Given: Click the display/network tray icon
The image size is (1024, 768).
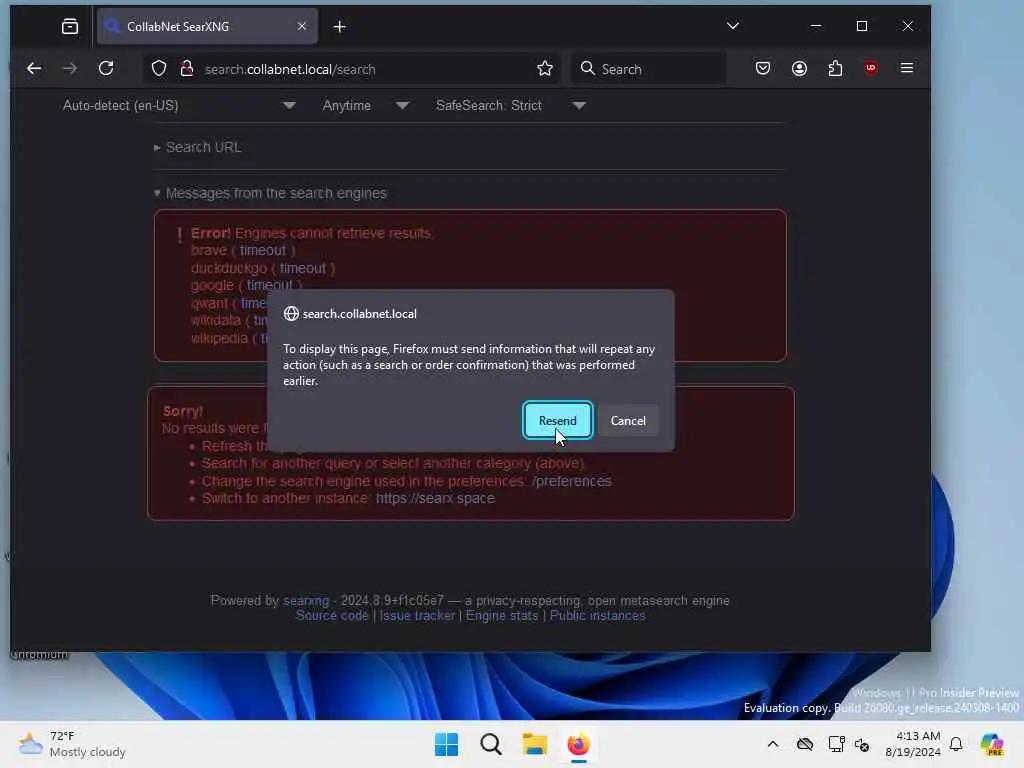Looking at the screenshot, I should [836, 744].
